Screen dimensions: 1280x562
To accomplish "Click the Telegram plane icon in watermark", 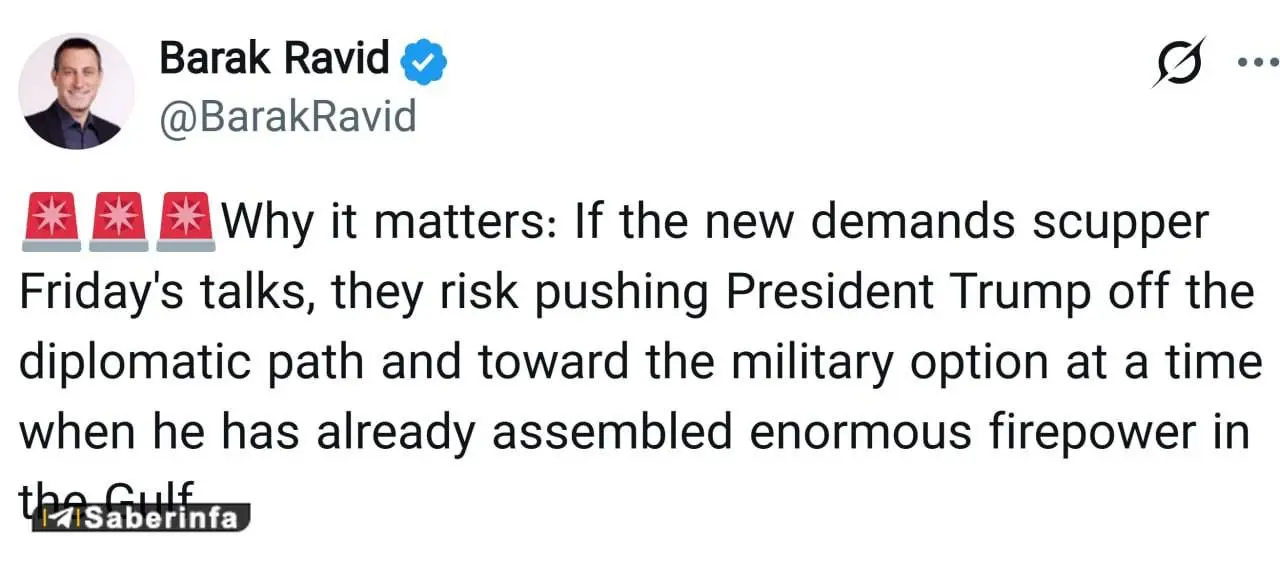I will [x=64, y=518].
